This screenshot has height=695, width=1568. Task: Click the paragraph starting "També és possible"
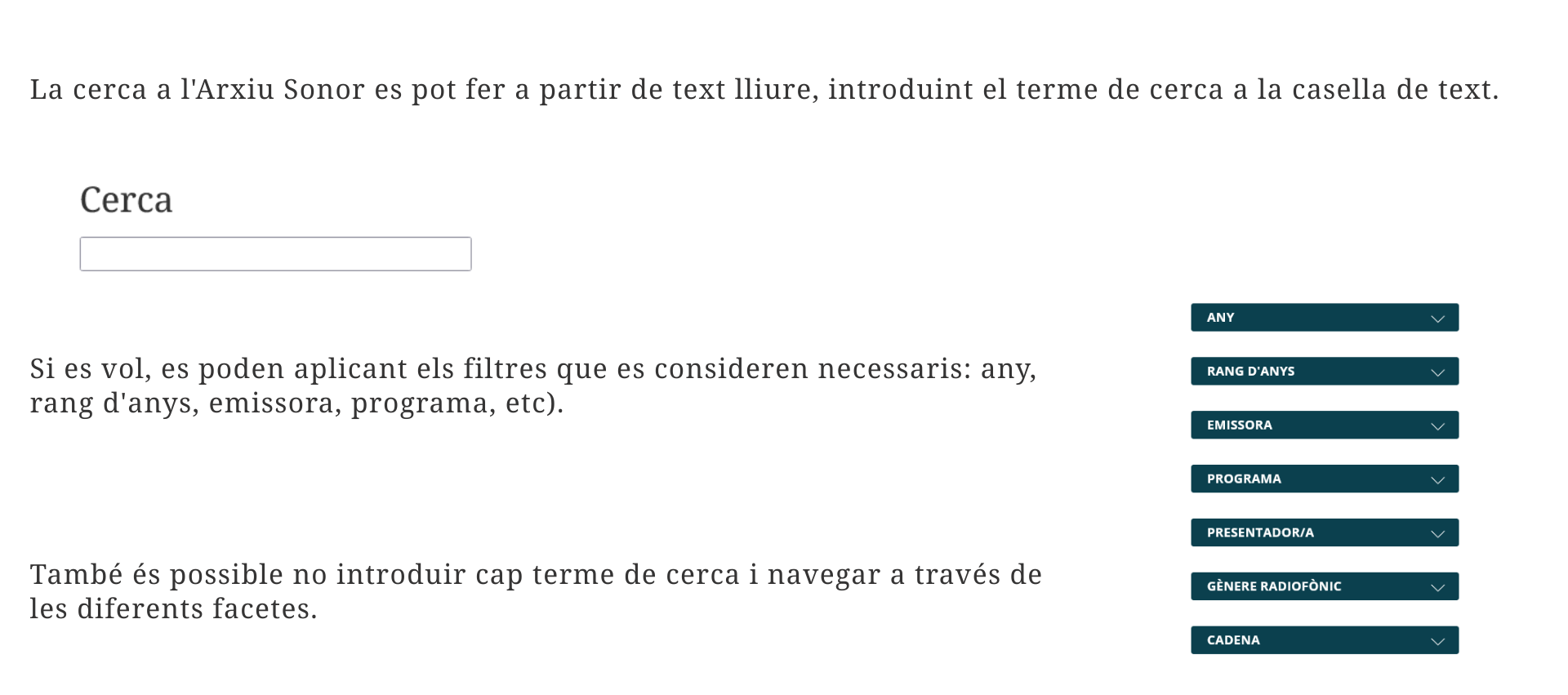[x=535, y=575]
